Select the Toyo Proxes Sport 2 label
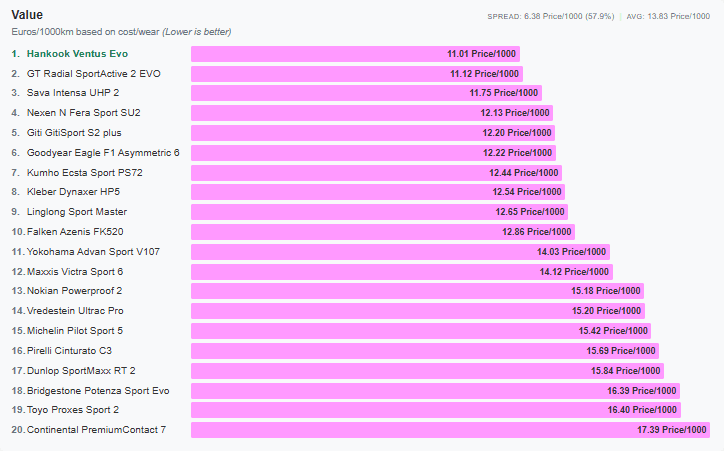Viewport: 724px width, 451px height. (73, 410)
